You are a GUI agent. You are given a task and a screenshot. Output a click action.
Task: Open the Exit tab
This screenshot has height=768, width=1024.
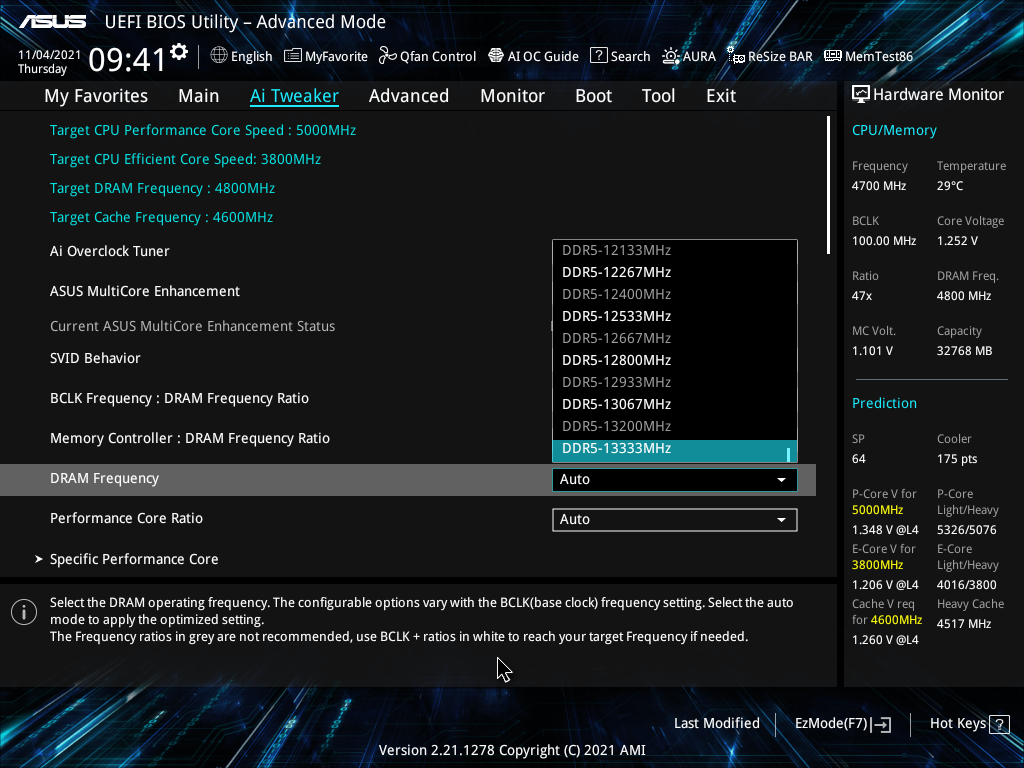pyautogui.click(x=721, y=96)
